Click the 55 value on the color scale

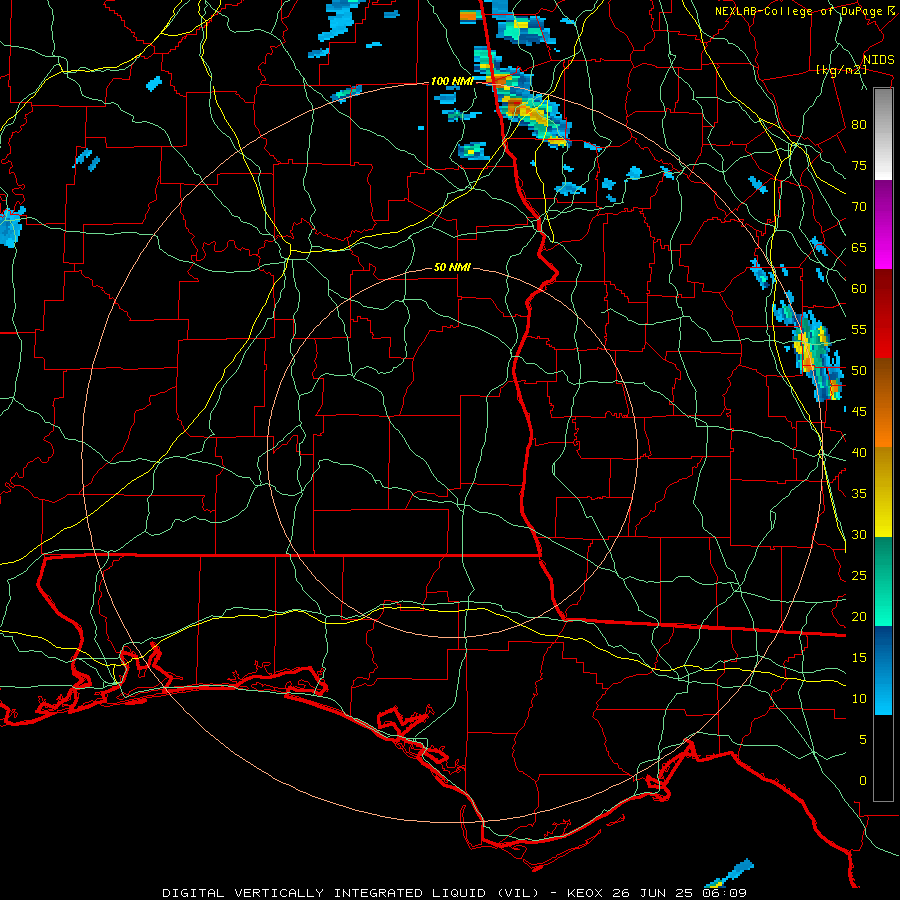point(859,329)
